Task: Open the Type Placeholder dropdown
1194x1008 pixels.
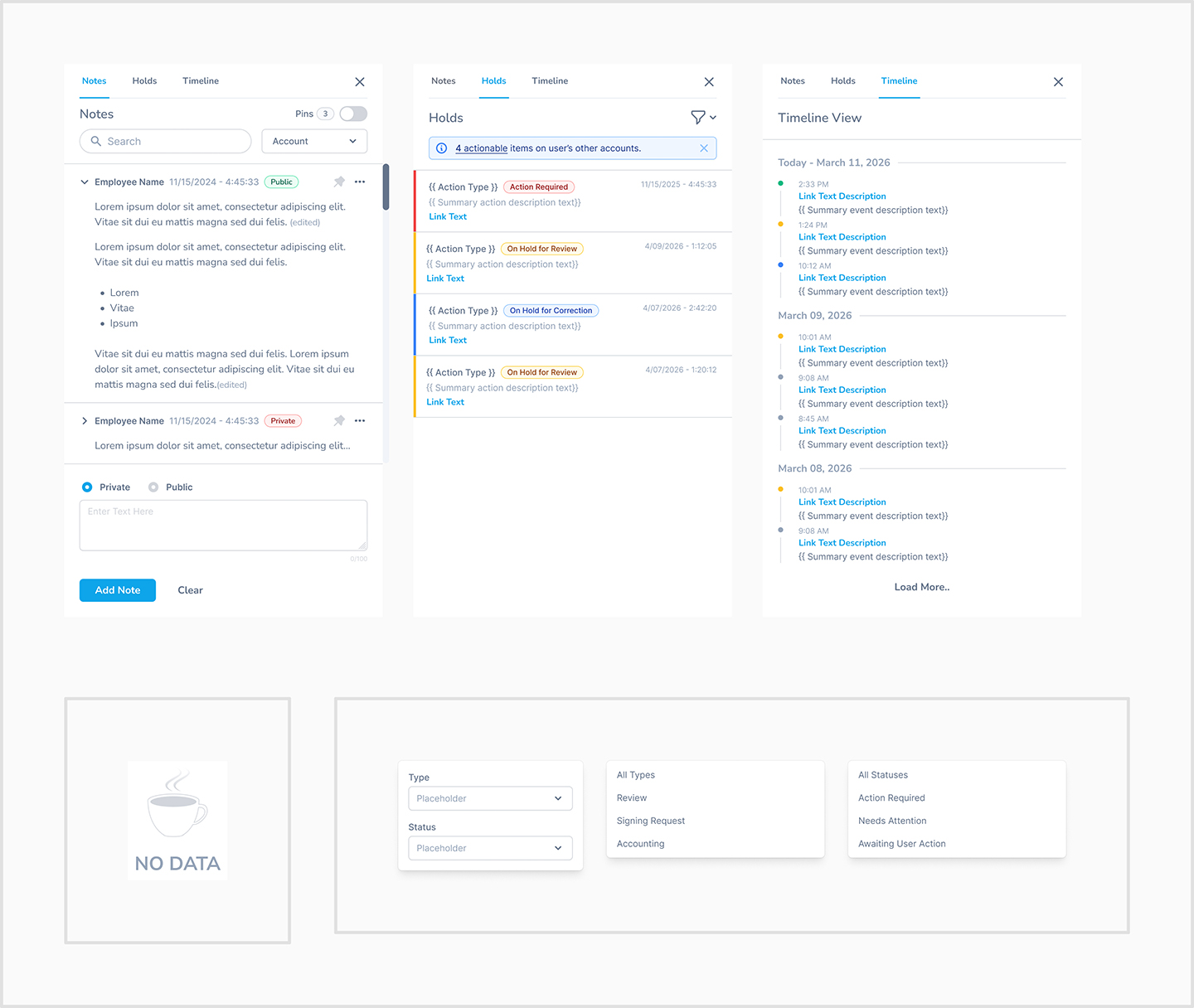Action: 490,798
